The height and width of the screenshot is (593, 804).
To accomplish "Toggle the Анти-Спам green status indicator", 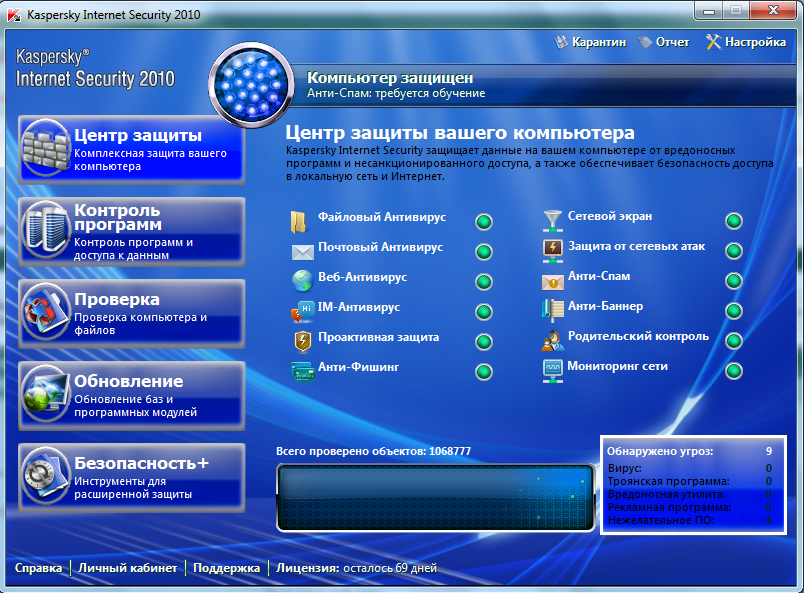I will click(734, 281).
